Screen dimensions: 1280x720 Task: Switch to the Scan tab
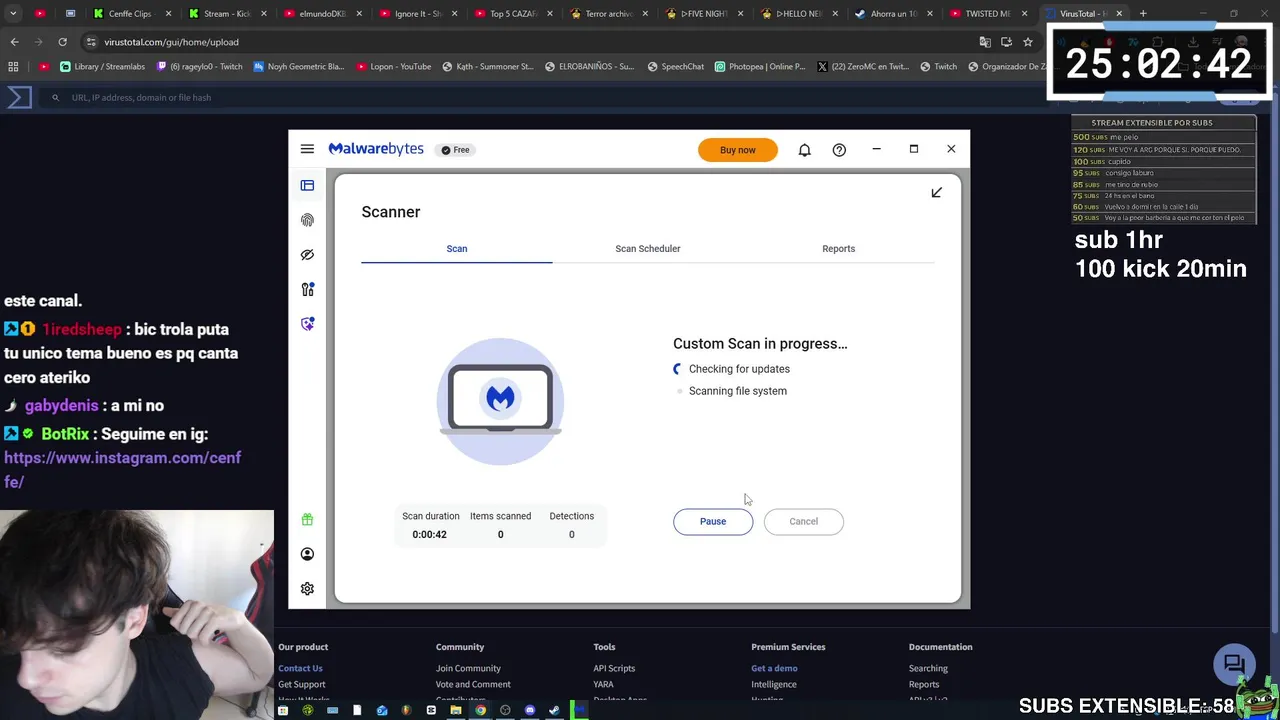point(456,248)
